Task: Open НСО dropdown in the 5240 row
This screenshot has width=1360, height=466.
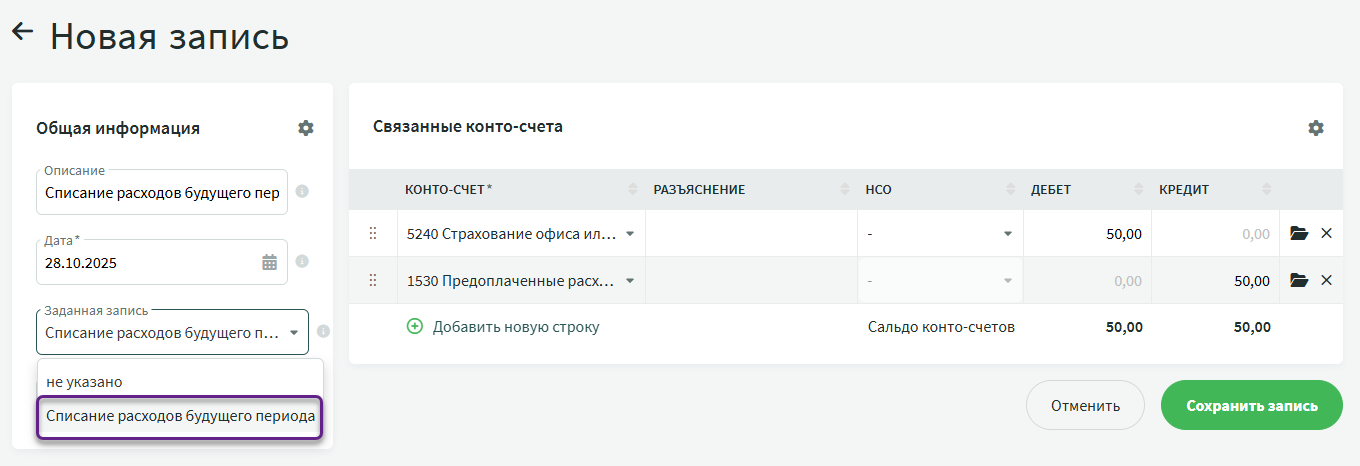Action: [x=1007, y=234]
